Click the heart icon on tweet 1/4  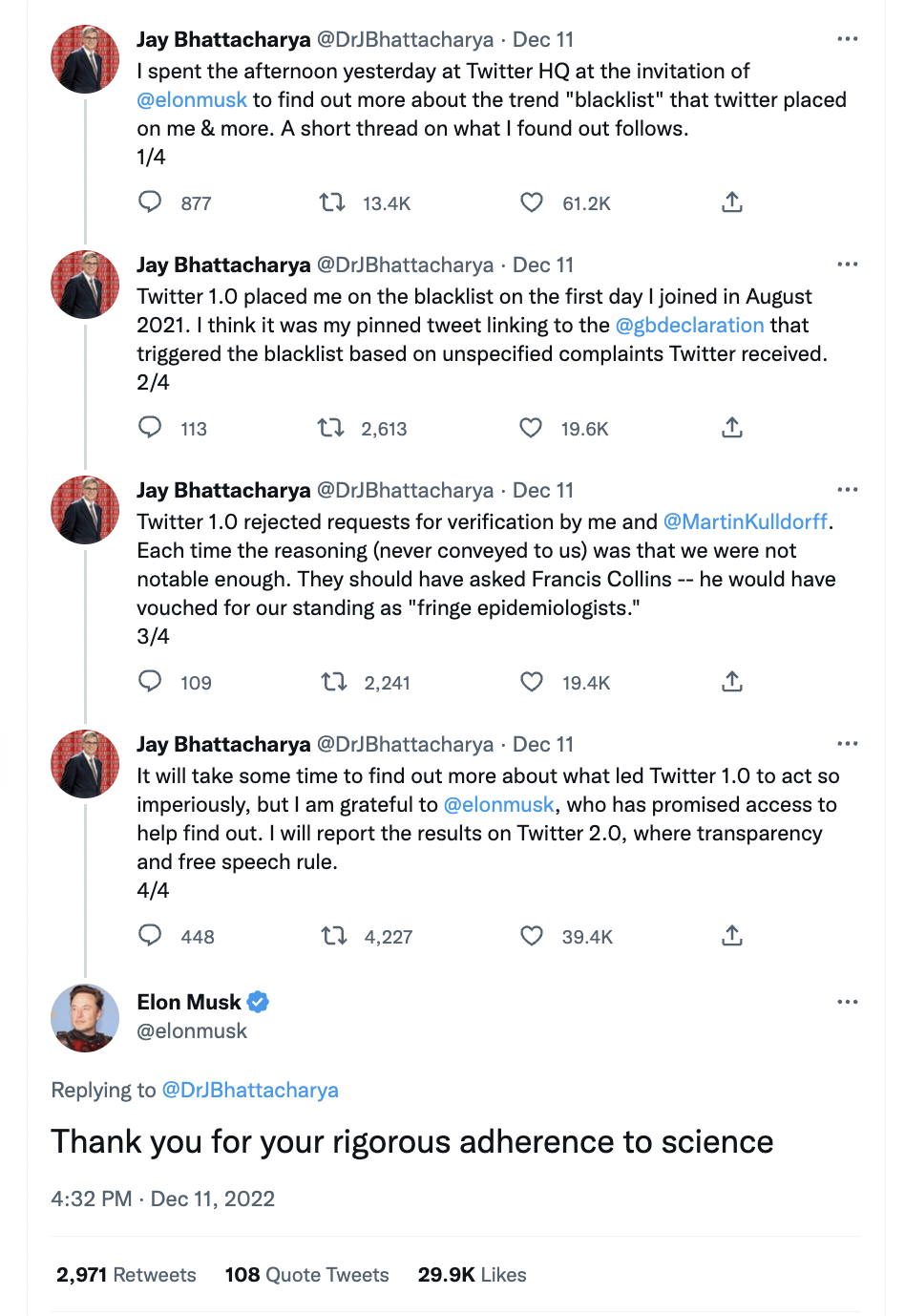coord(531,202)
